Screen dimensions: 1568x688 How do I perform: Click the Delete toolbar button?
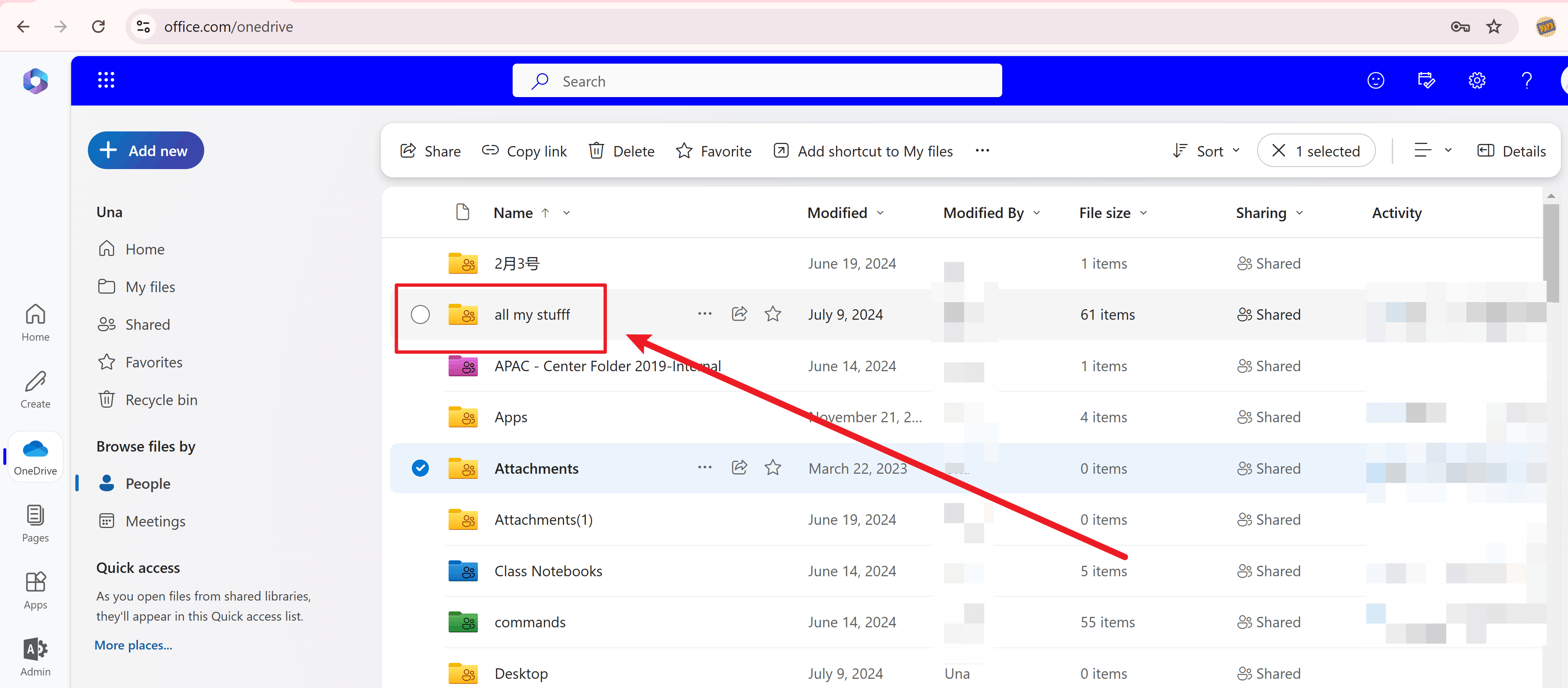pos(621,150)
